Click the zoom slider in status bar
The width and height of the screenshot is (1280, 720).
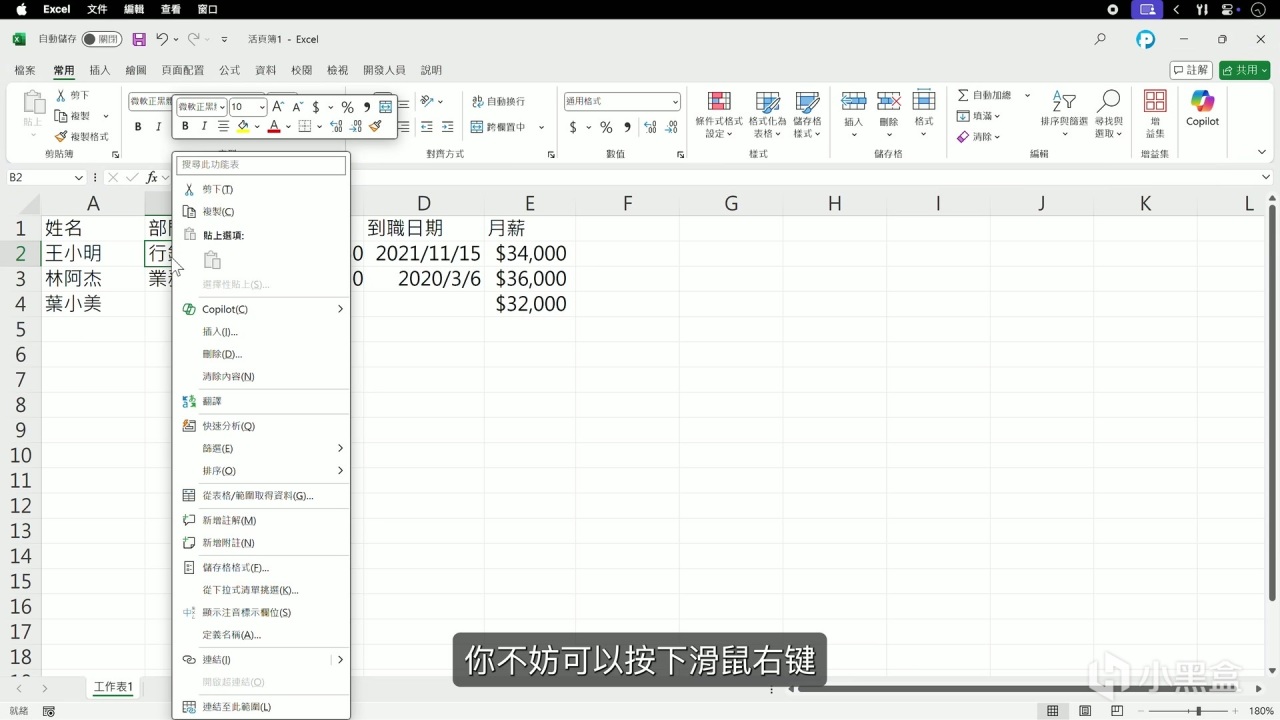[1187, 711]
